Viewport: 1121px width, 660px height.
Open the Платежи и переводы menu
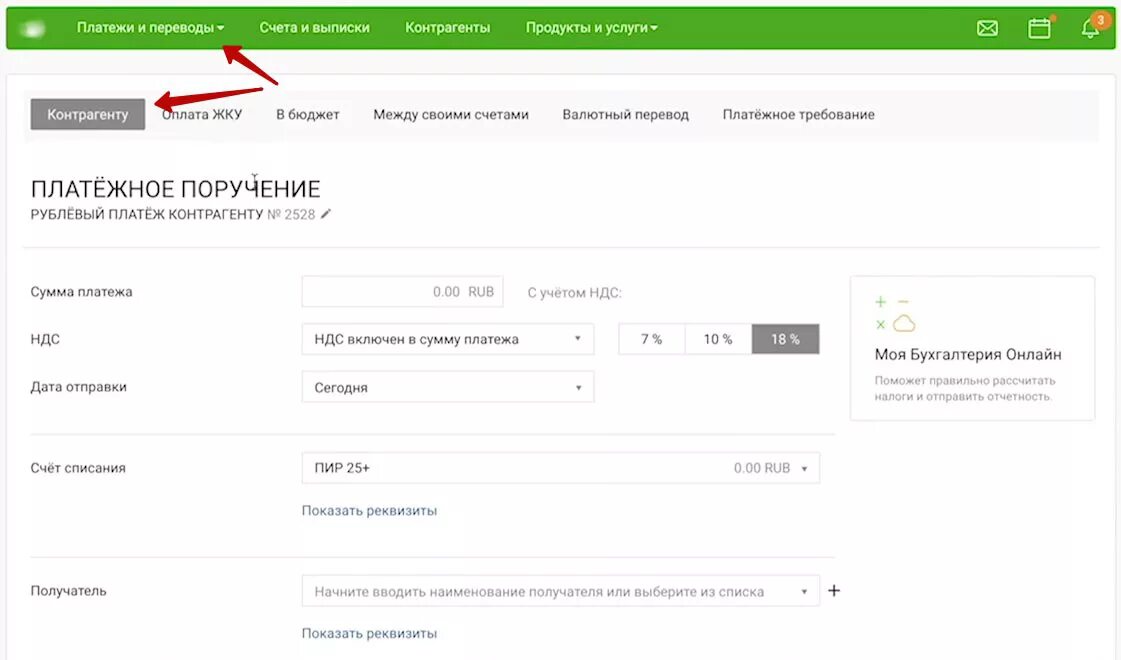(150, 28)
